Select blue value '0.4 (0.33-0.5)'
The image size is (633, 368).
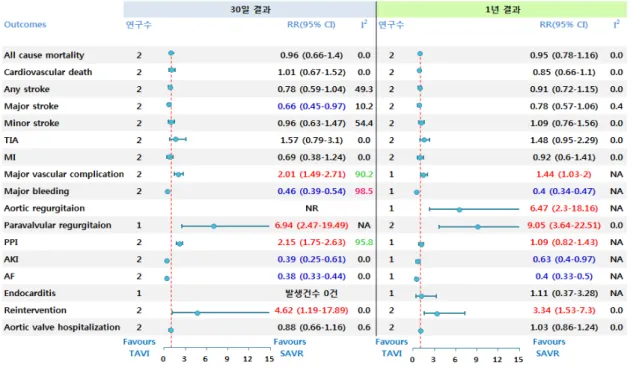pyautogui.click(x=564, y=276)
